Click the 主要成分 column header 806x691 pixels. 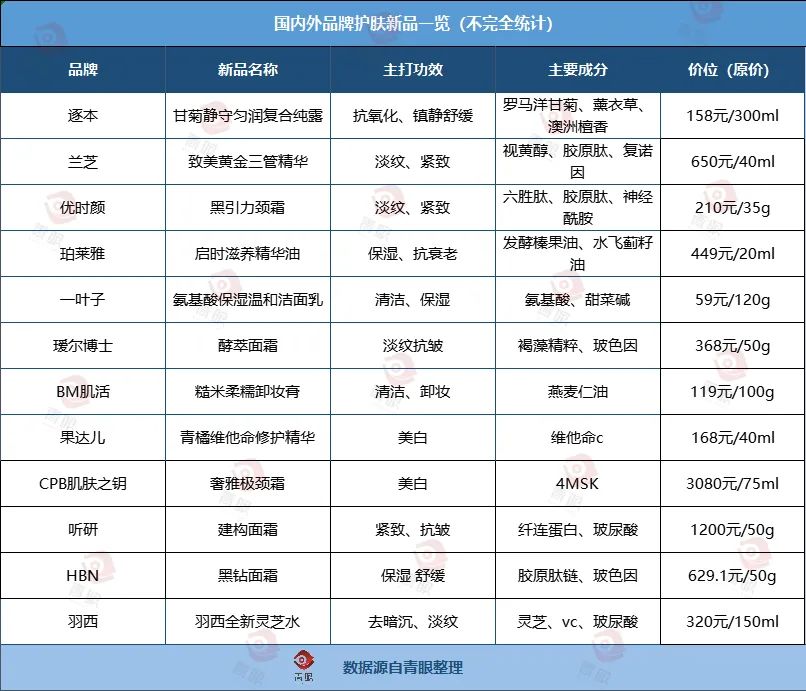coord(578,70)
